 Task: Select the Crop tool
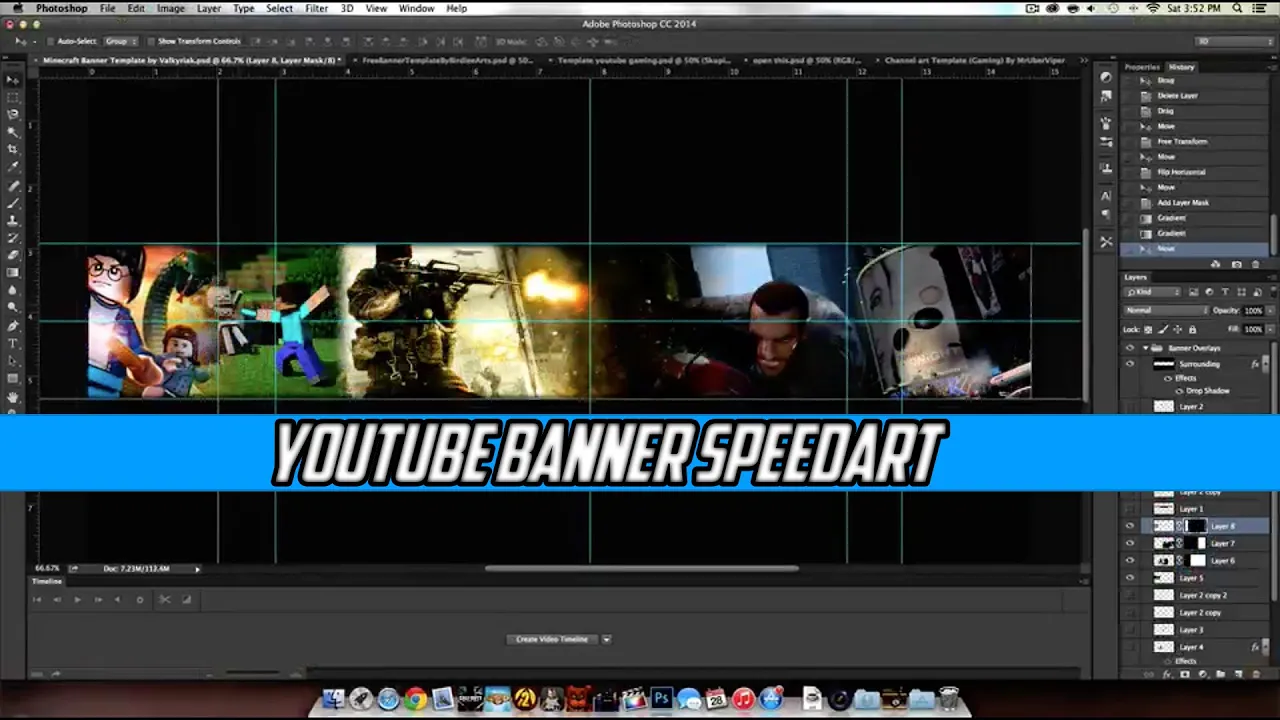[13, 150]
